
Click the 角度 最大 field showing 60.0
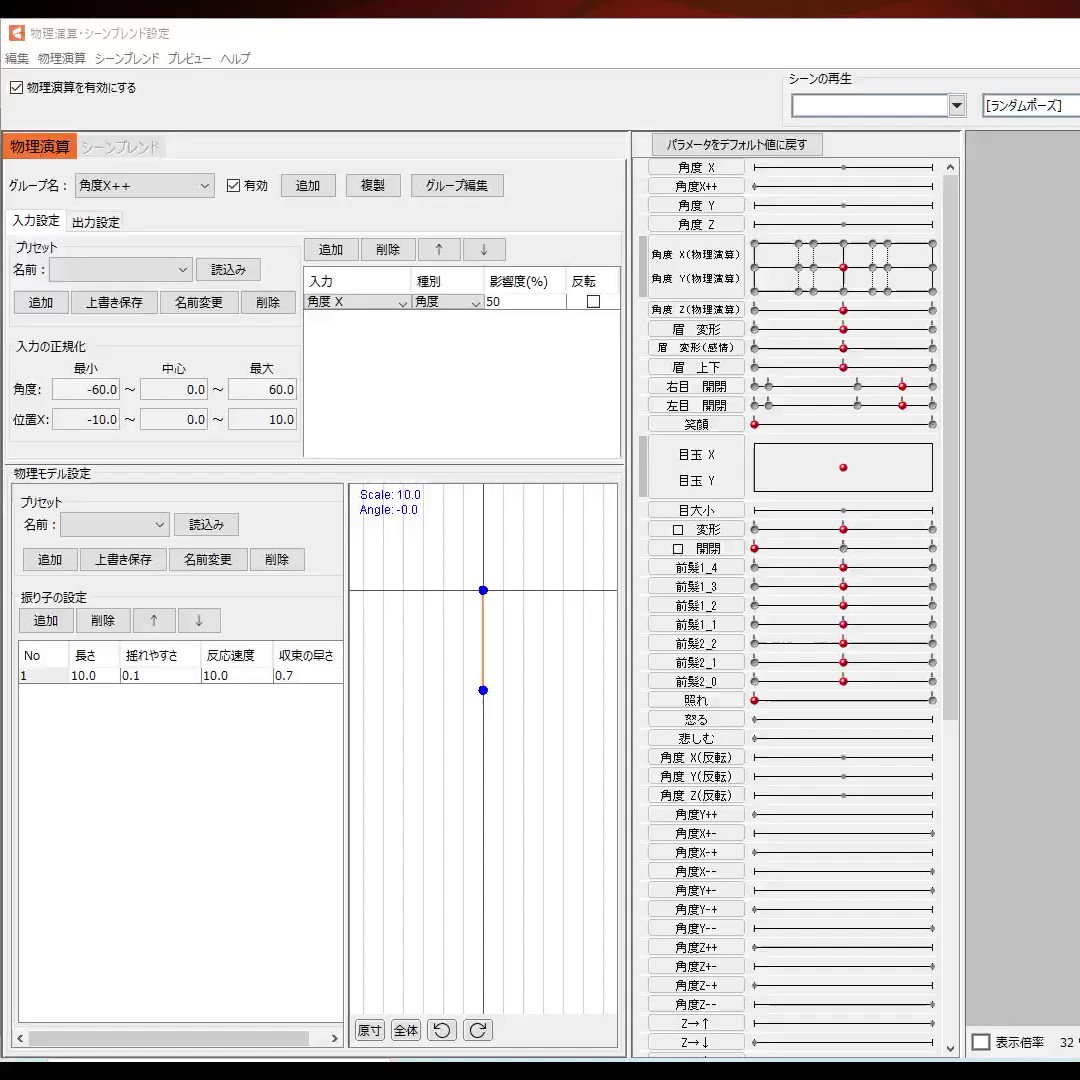[262, 389]
